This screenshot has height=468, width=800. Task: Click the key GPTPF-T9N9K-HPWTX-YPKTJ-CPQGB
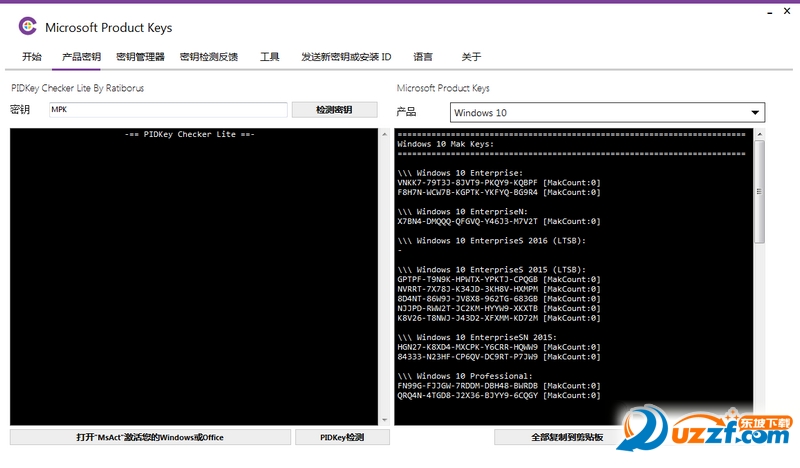(x=467, y=280)
